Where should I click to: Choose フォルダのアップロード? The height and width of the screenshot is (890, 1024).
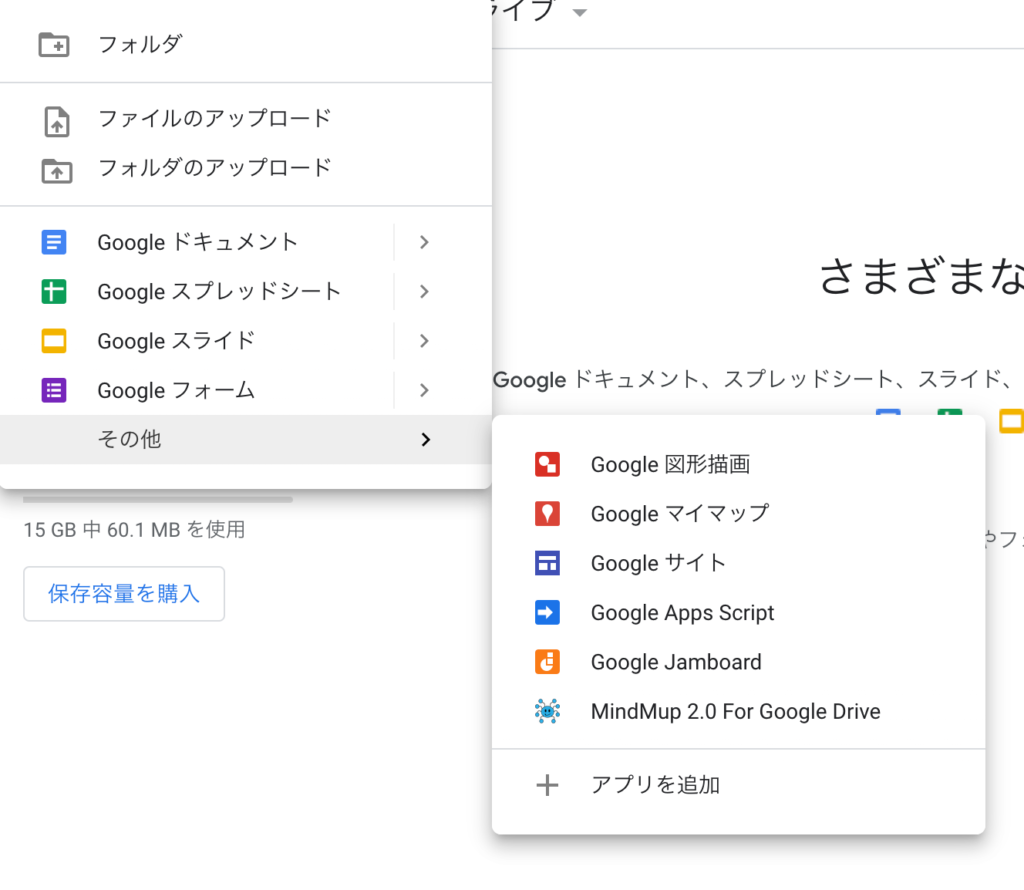click(x=246, y=168)
